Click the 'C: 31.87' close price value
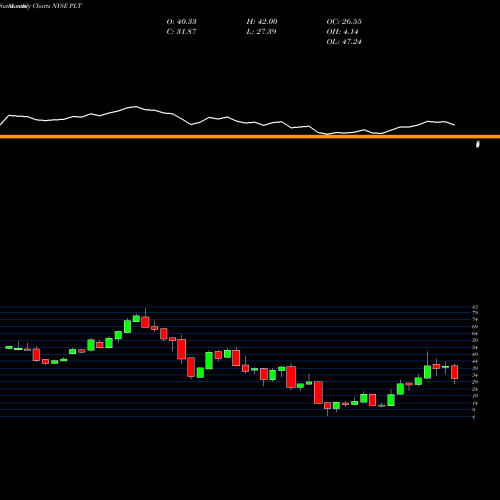 coord(181,32)
